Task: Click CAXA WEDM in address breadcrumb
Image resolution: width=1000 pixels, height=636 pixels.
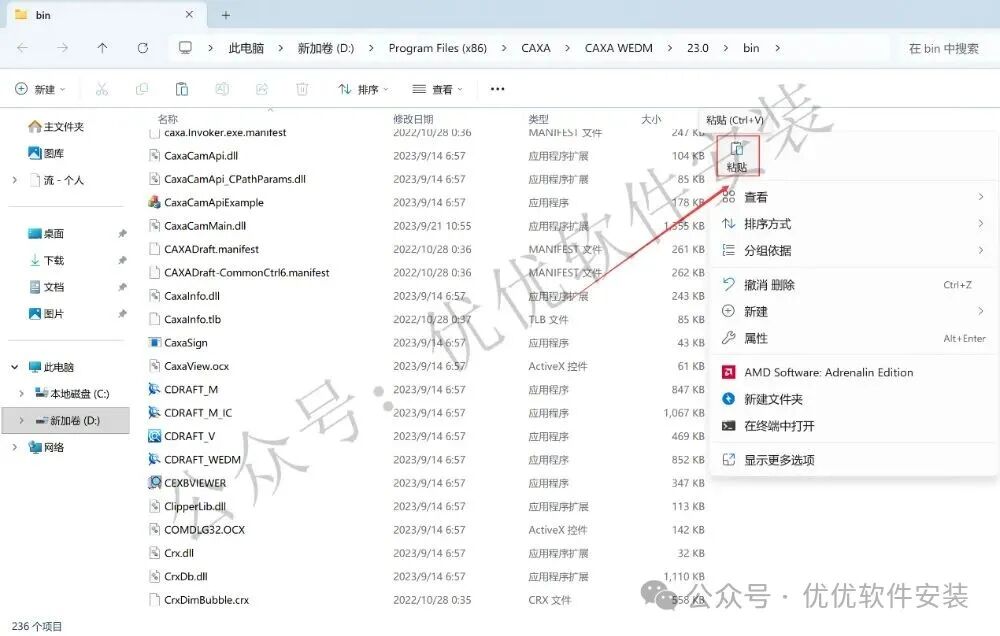Action: click(619, 48)
